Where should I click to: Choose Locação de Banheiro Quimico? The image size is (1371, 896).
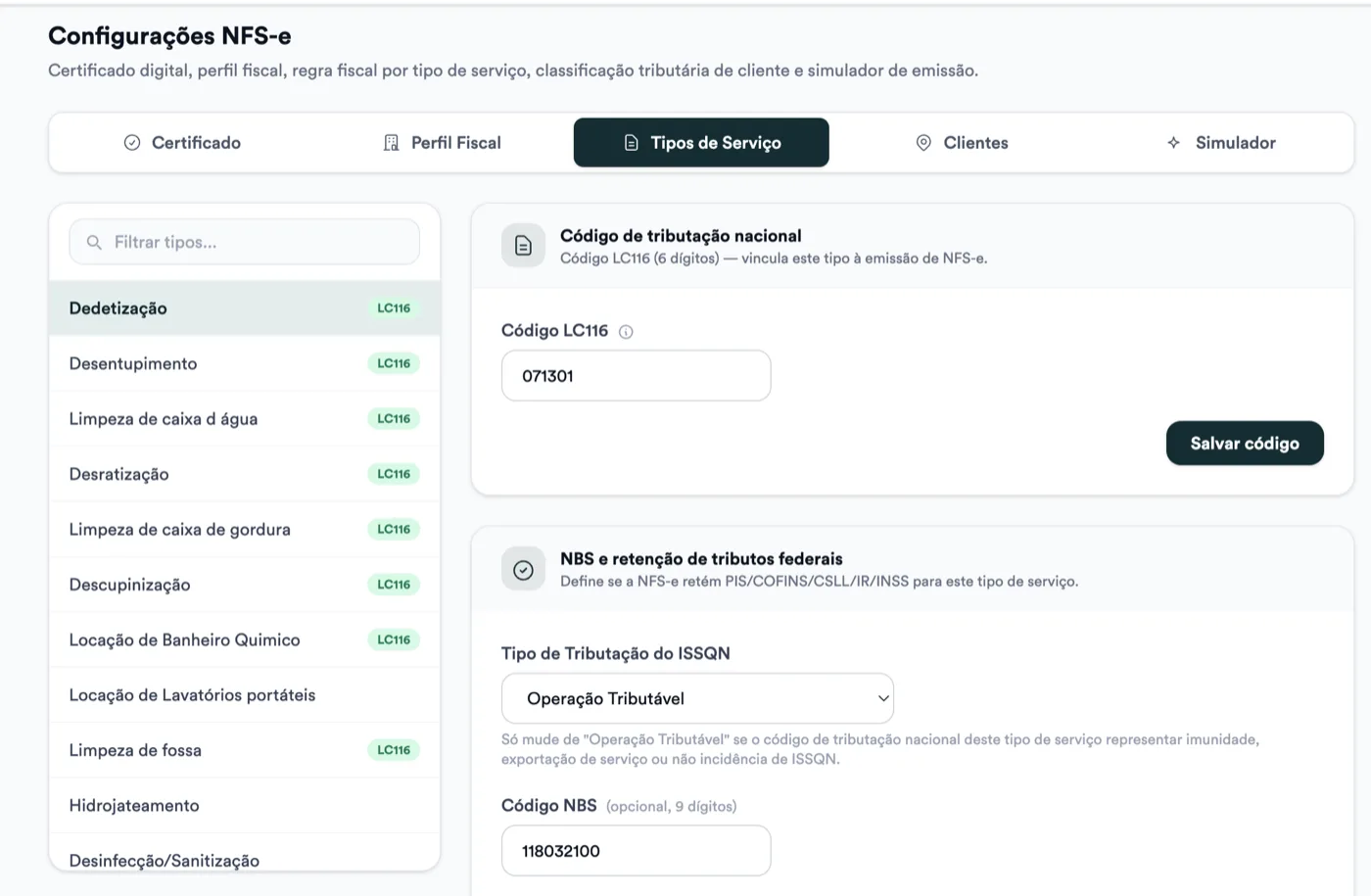[x=245, y=640]
